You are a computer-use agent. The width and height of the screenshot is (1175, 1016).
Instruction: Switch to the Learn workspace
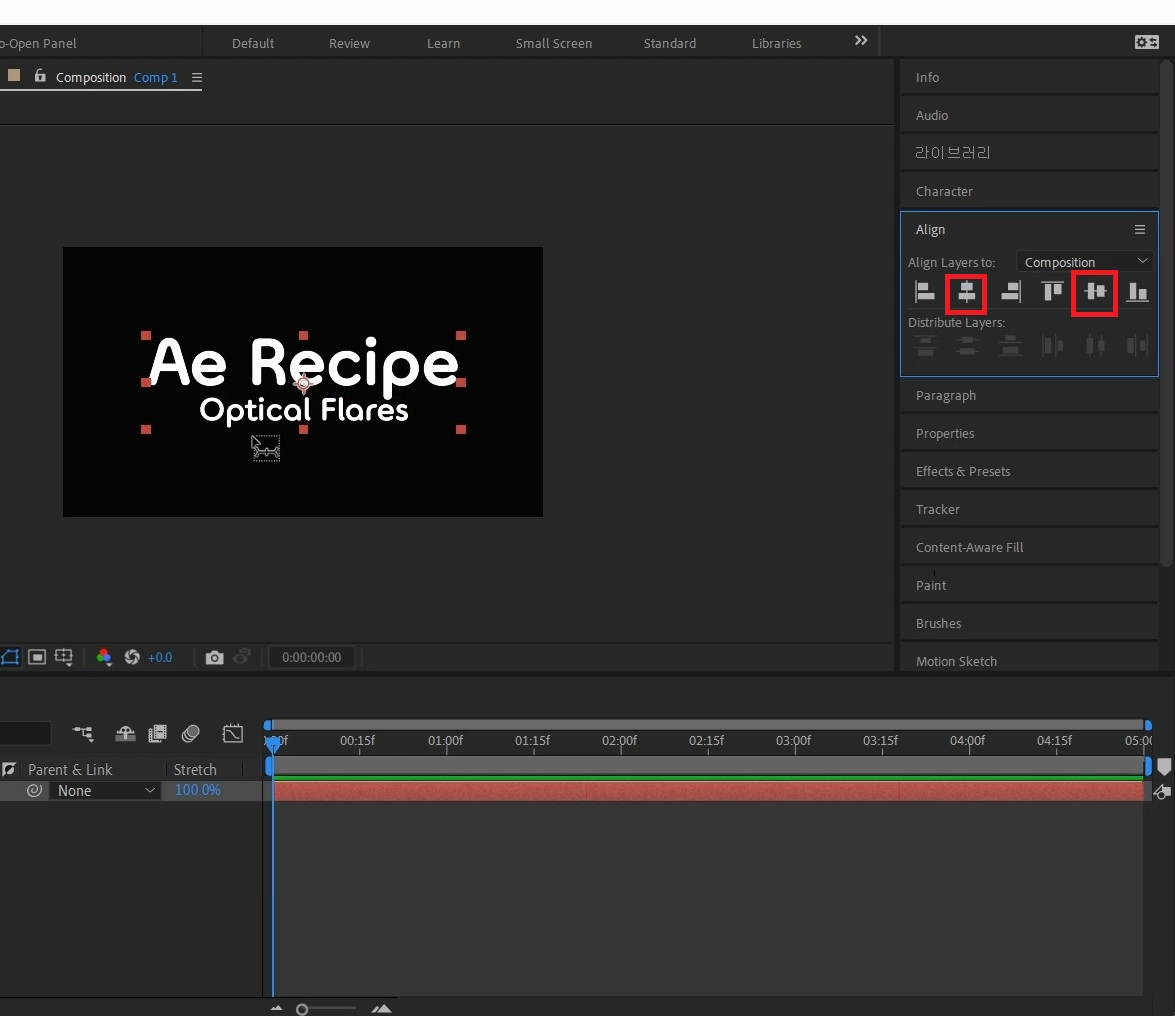click(444, 43)
